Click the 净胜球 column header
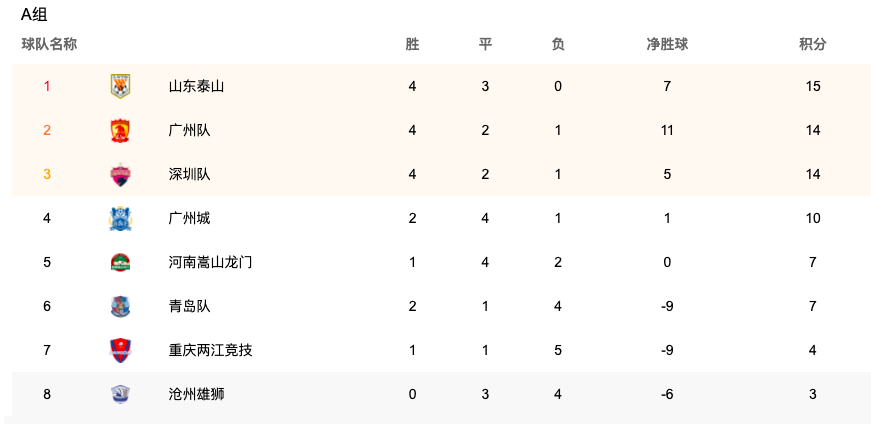The image size is (871, 435). click(x=667, y=44)
